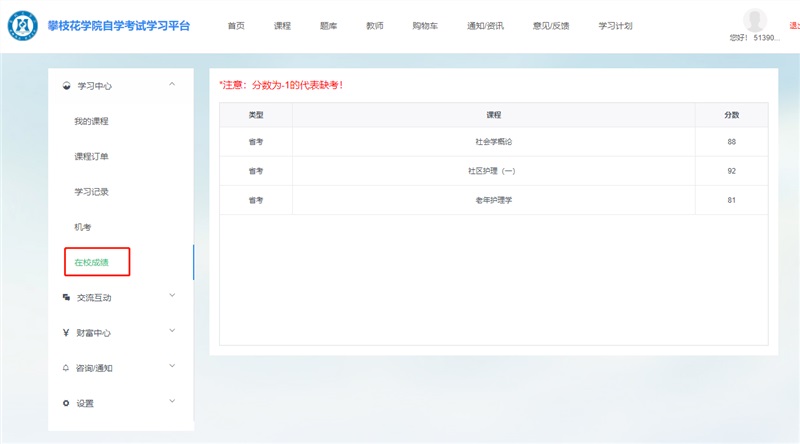This screenshot has height=444, width=800.
Task: Open 机考 in the sidebar
Action: tap(83, 227)
